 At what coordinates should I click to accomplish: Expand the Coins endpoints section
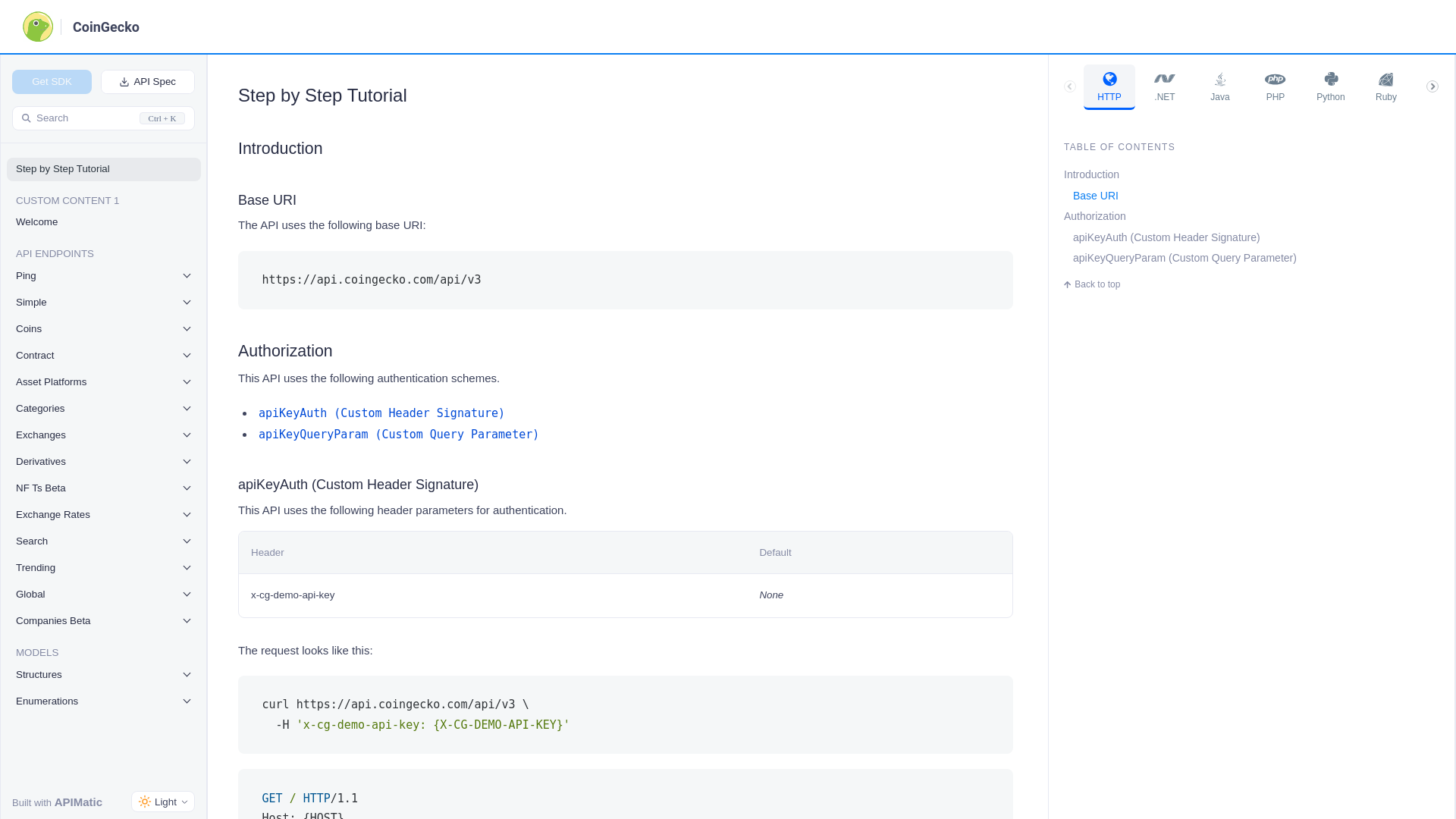(104, 329)
